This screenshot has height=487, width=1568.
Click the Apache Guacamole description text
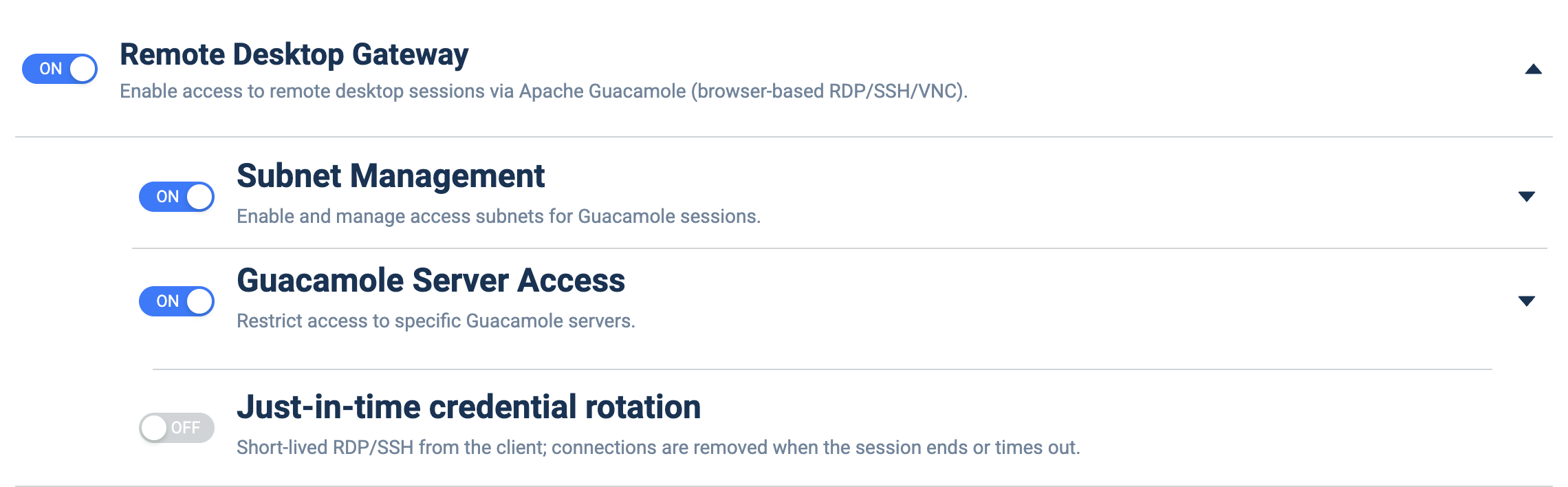coord(543,91)
